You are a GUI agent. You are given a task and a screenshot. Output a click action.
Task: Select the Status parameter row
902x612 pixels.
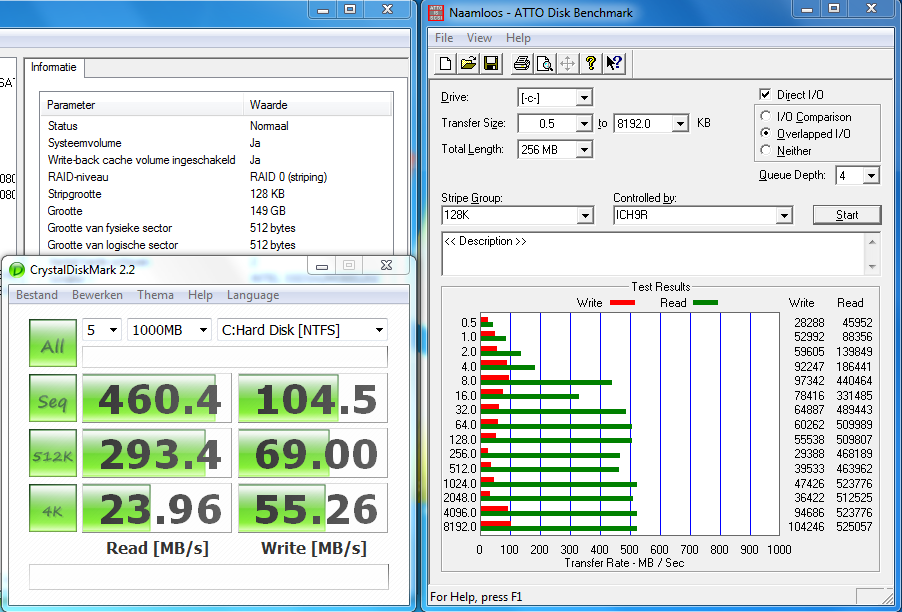(216, 126)
